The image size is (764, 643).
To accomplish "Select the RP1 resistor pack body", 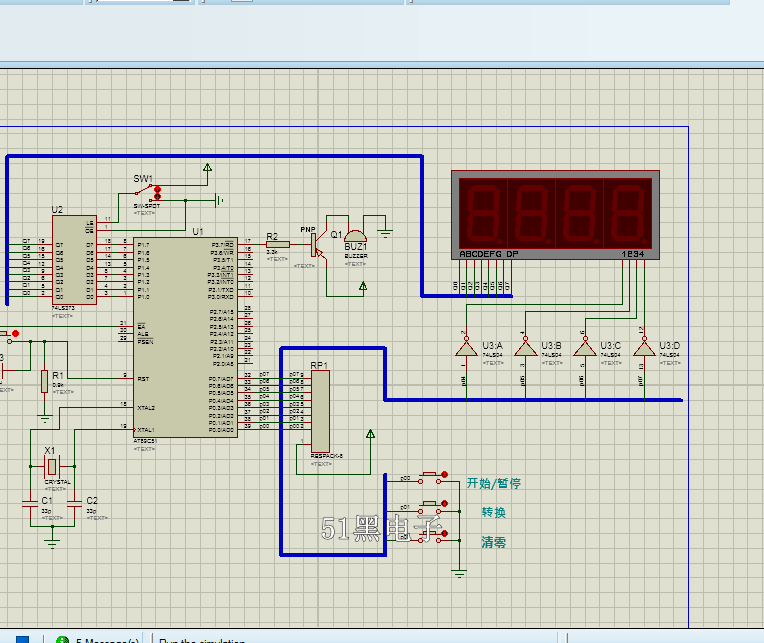I will [x=320, y=412].
